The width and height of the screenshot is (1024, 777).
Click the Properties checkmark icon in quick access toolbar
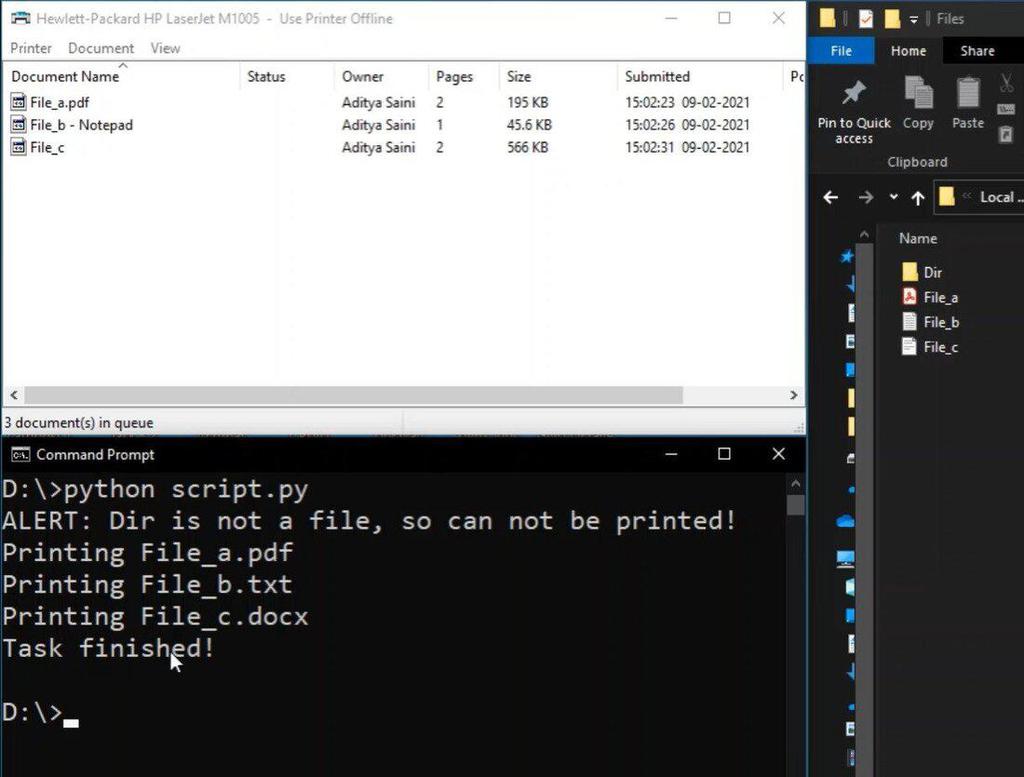click(865, 18)
